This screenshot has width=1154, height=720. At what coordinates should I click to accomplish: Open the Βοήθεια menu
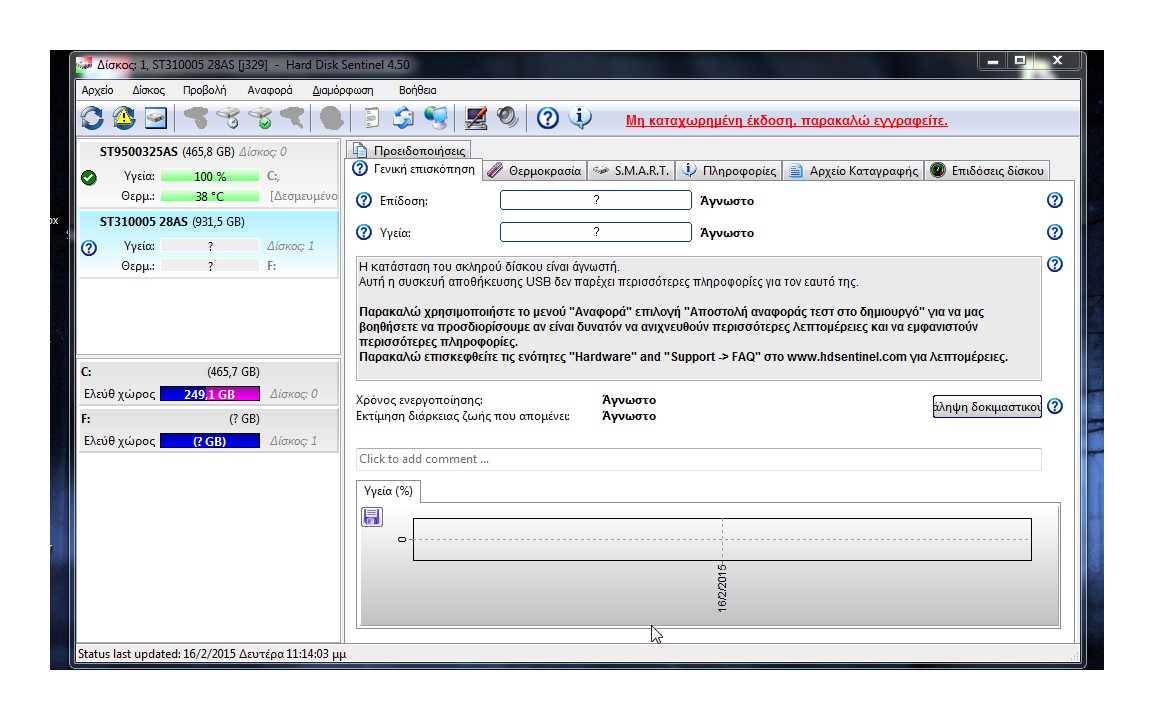tap(417, 90)
